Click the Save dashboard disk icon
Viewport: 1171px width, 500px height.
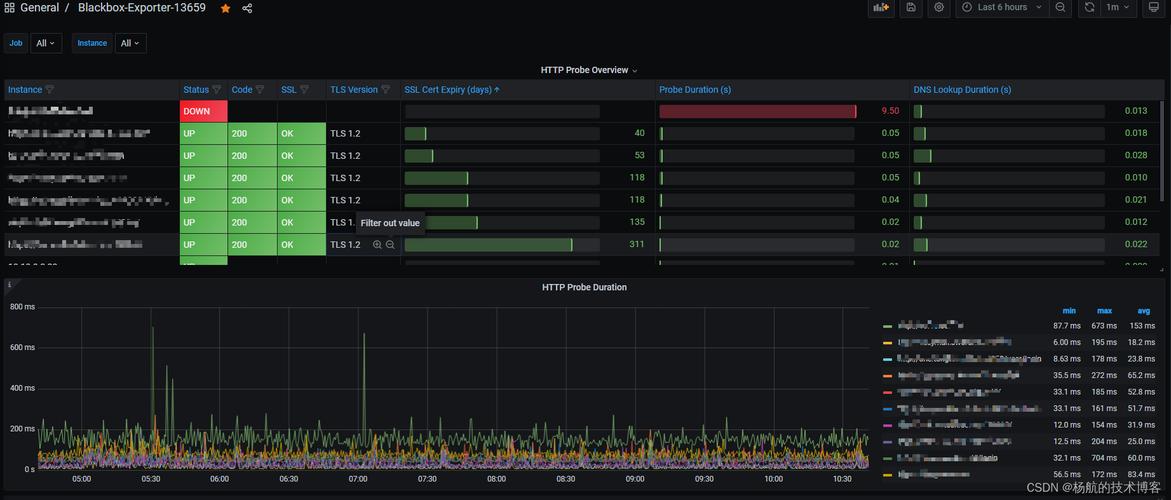point(910,8)
